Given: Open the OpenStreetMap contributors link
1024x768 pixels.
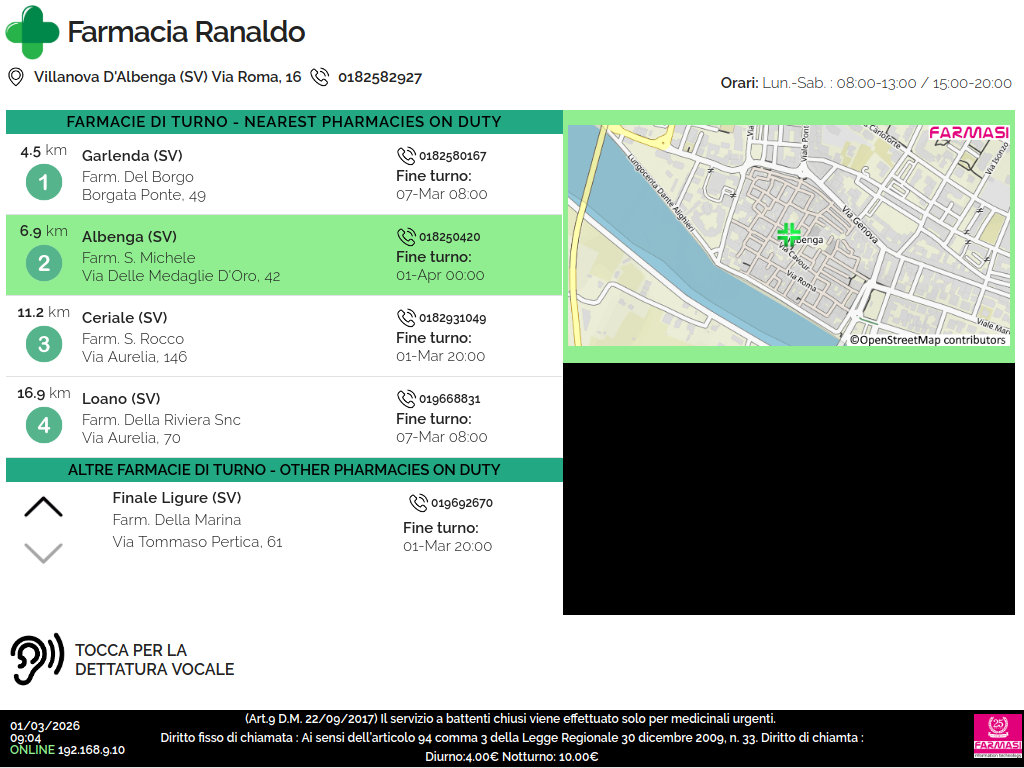Looking at the screenshot, I should point(928,340).
